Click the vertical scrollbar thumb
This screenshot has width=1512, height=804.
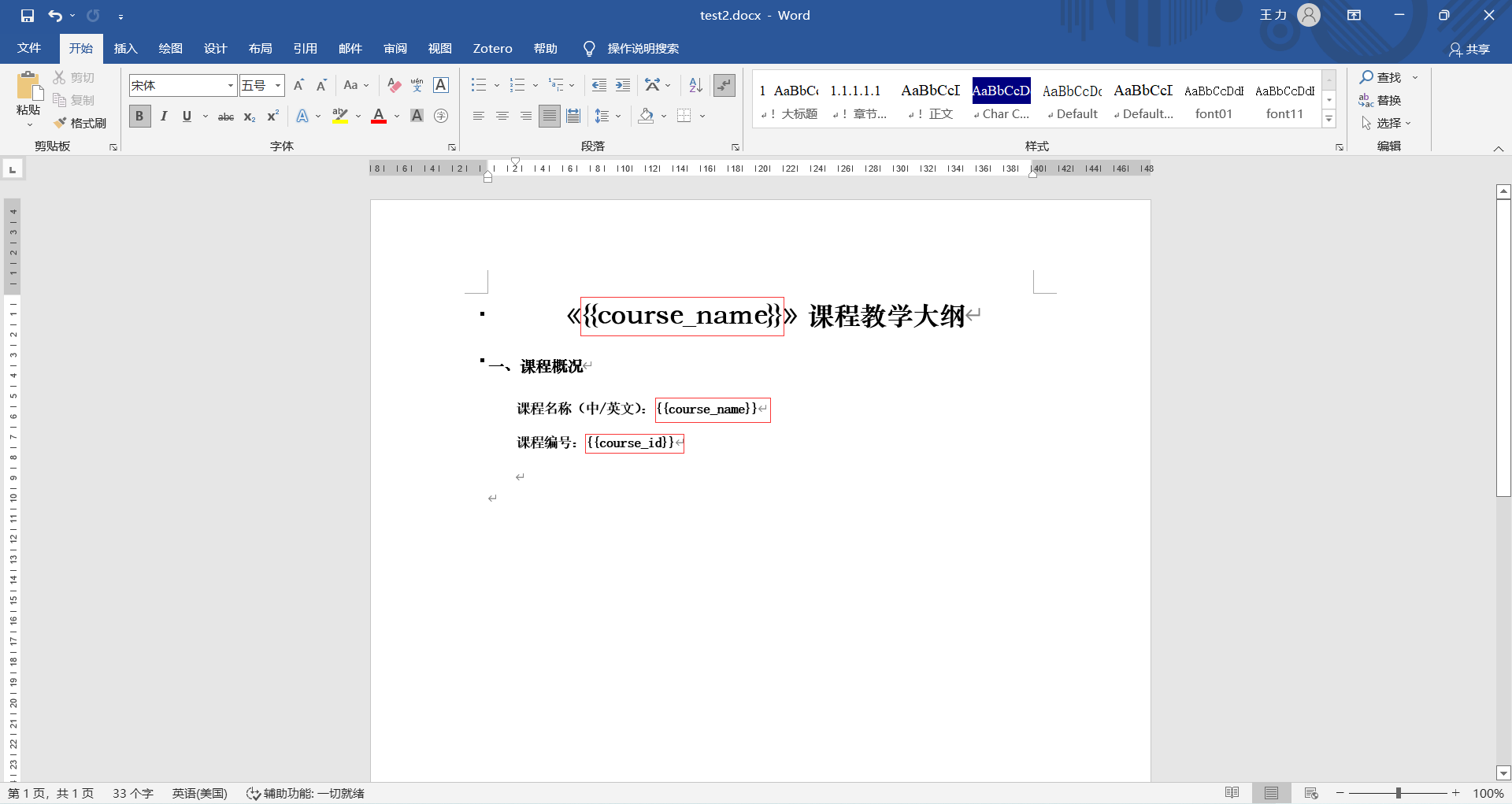click(1503, 347)
